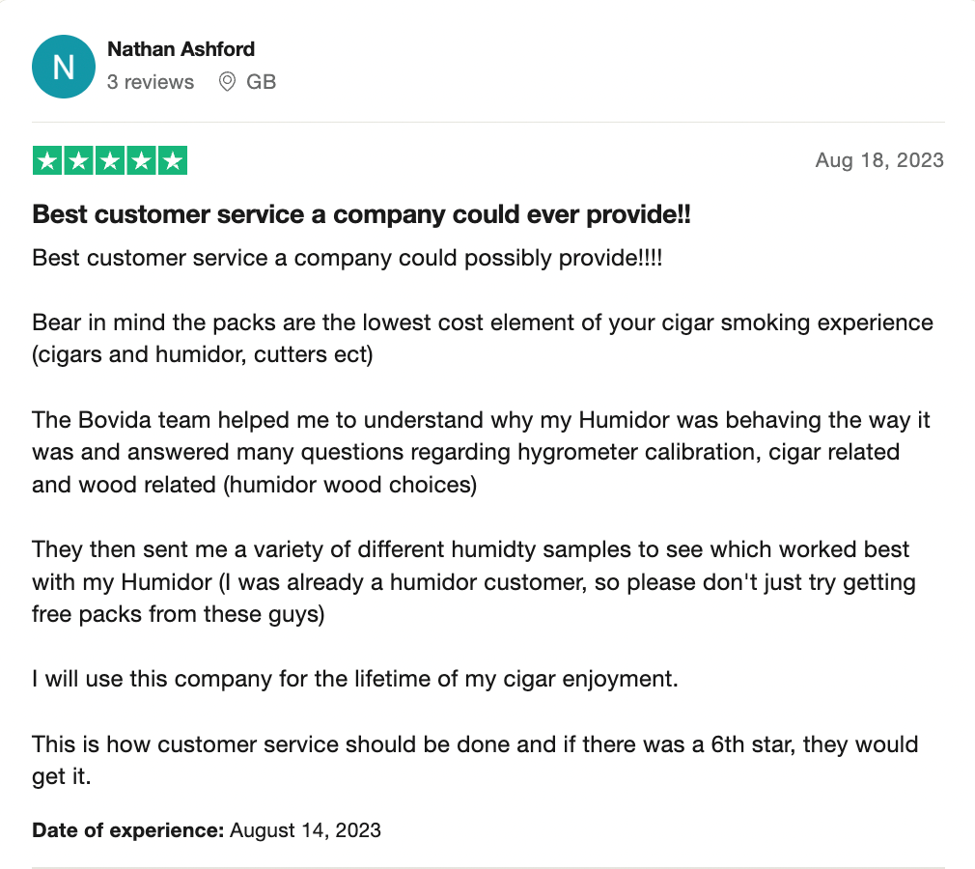Open Nathan Ashford's profile name link
975x869 pixels.
181,49
